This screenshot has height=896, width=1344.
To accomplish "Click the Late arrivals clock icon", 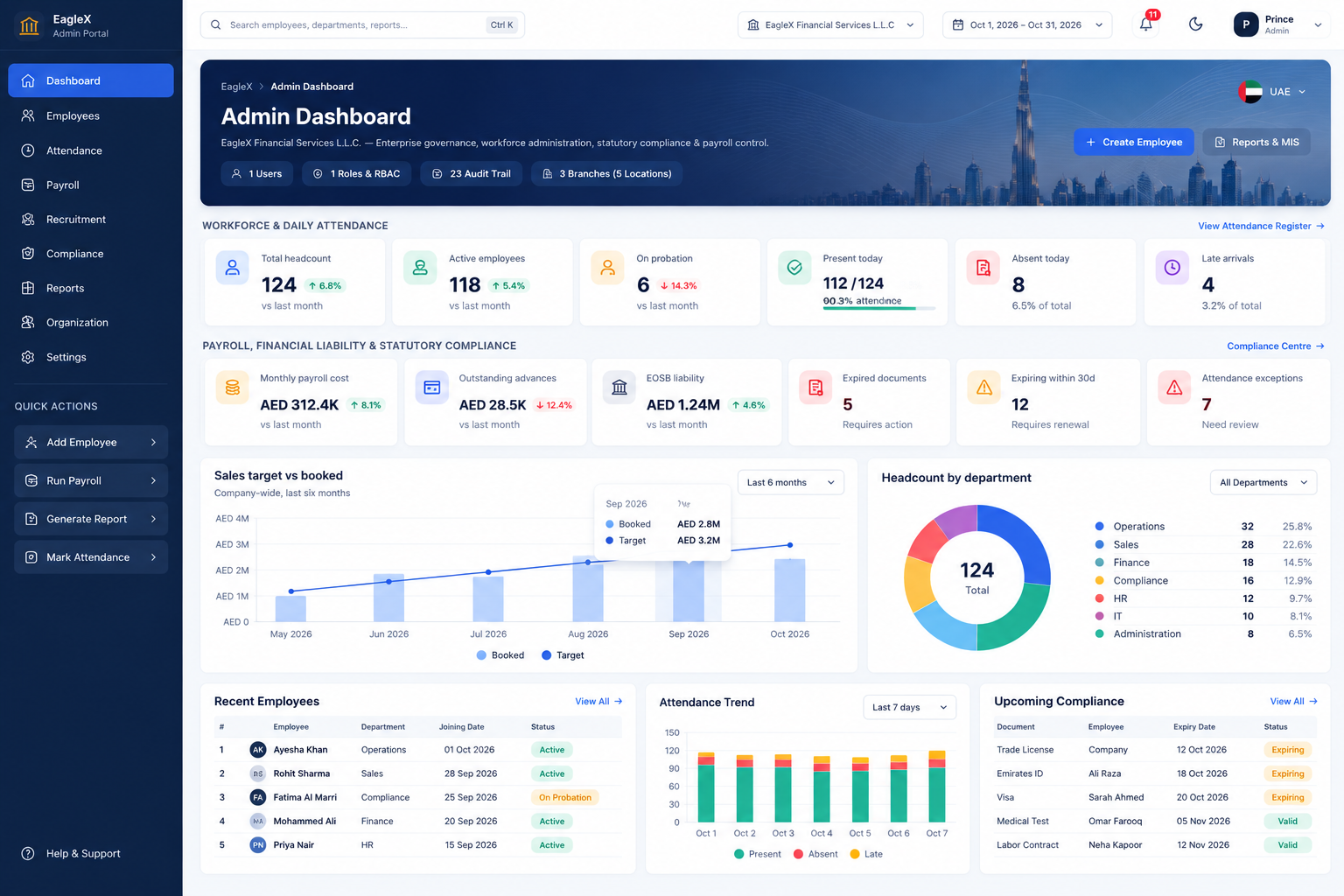I will (x=1172, y=268).
